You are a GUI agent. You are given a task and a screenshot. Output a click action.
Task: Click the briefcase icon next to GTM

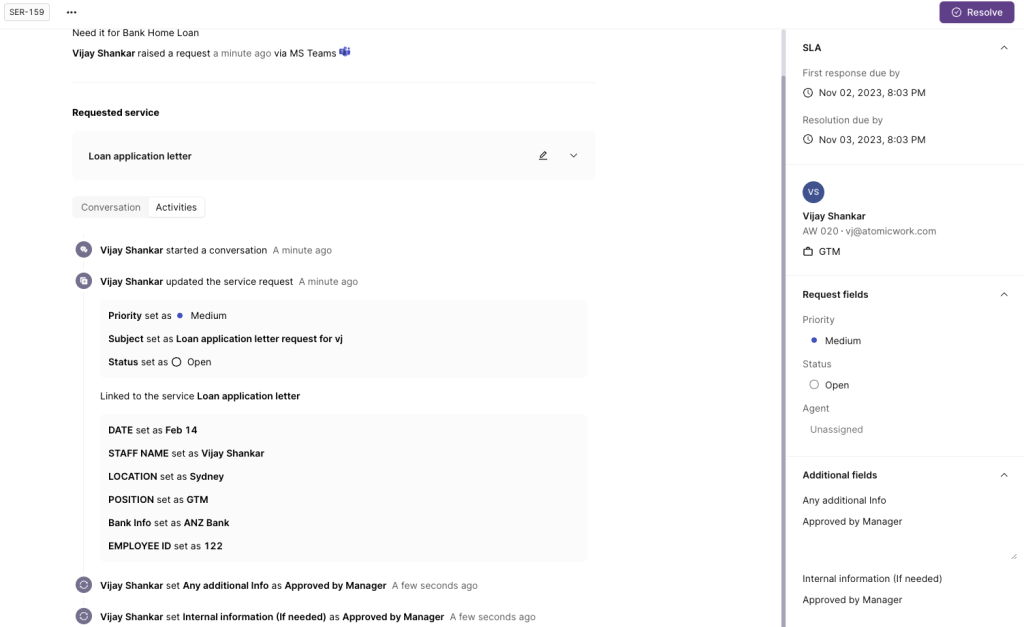808,251
